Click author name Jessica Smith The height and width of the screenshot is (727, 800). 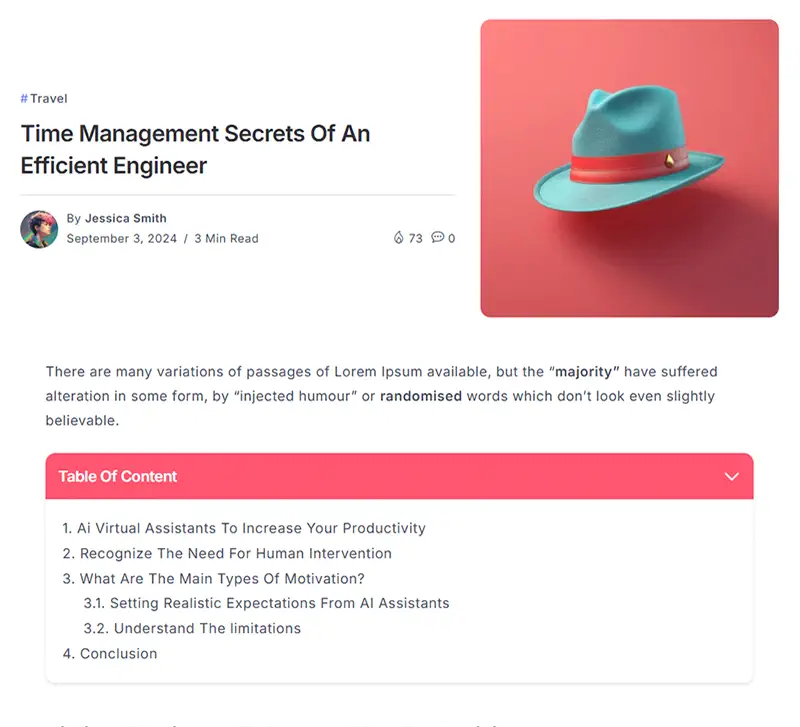126,218
